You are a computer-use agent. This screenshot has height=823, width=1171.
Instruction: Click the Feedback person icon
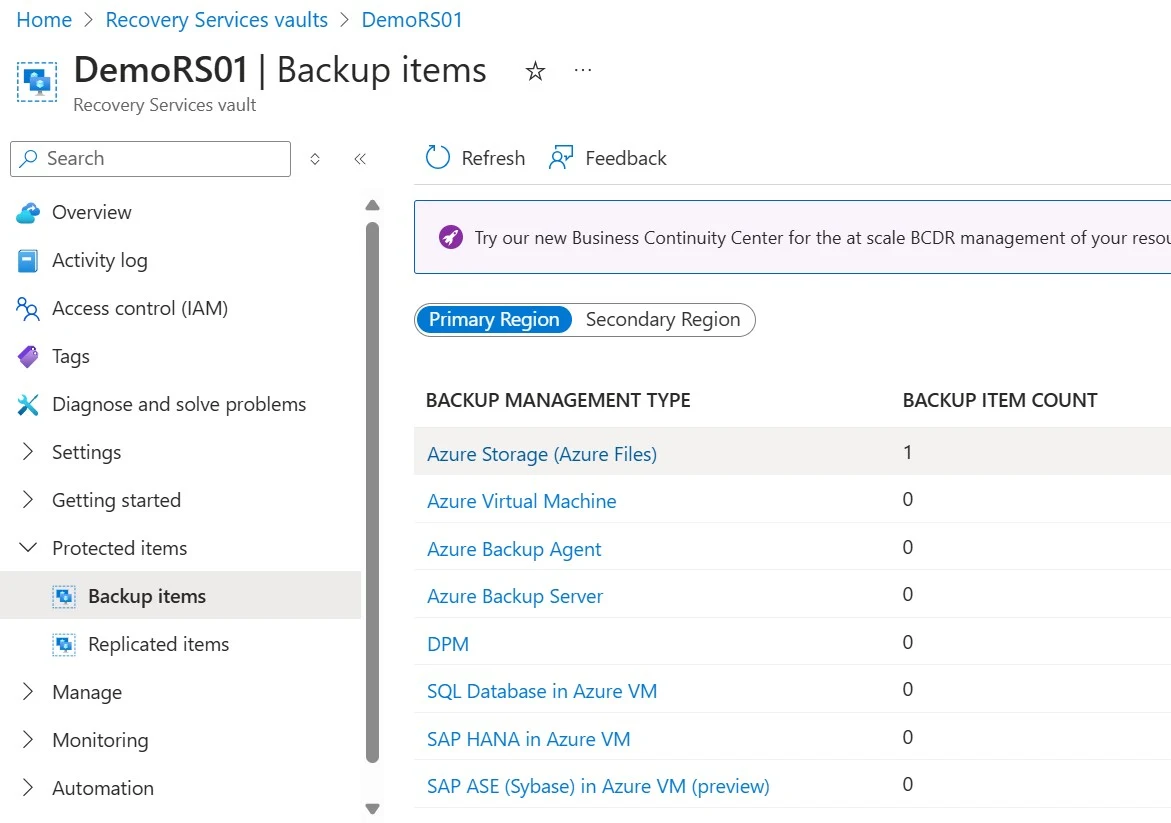(561, 158)
